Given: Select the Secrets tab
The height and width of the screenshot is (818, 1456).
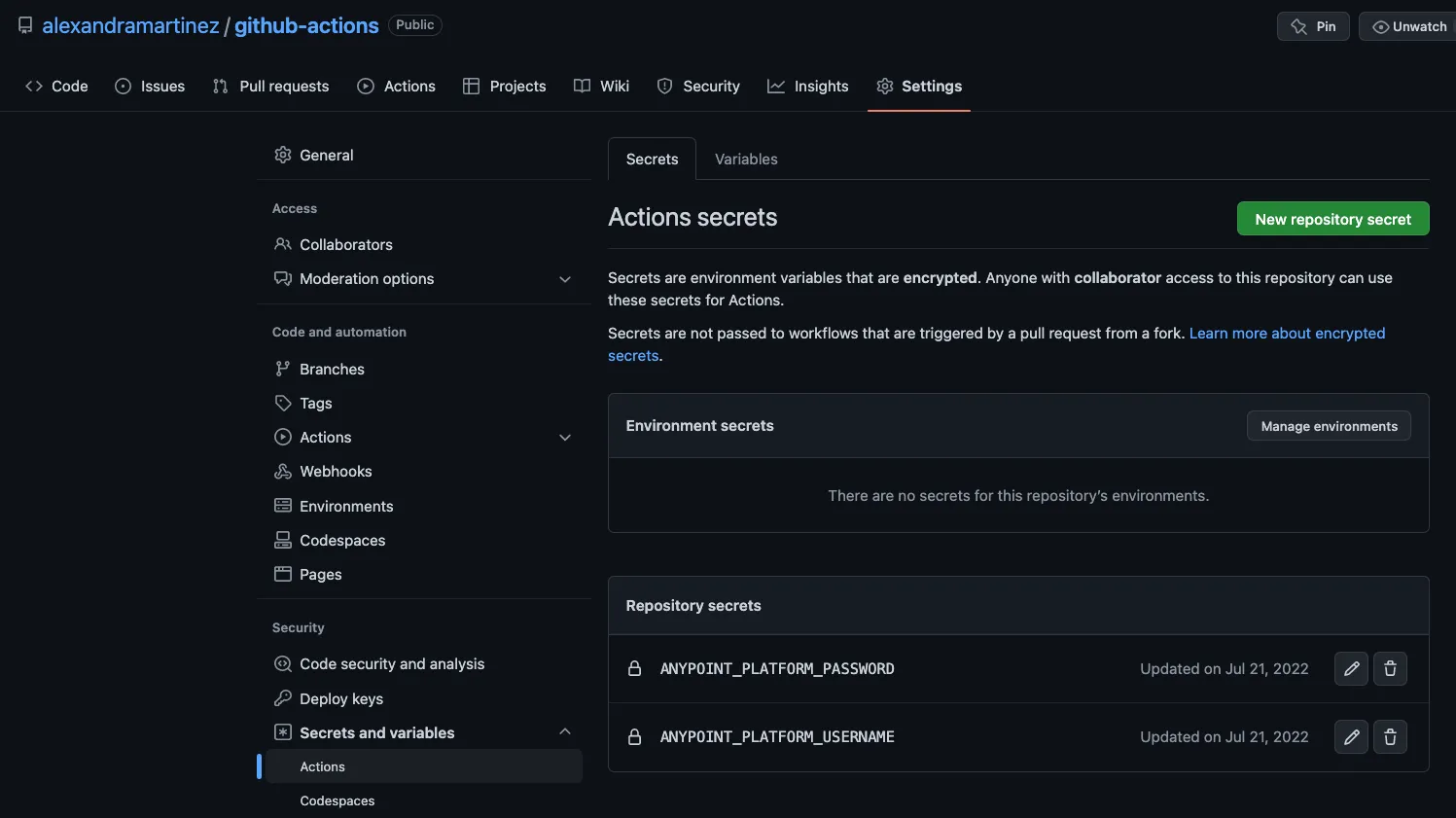Looking at the screenshot, I should click(x=652, y=159).
